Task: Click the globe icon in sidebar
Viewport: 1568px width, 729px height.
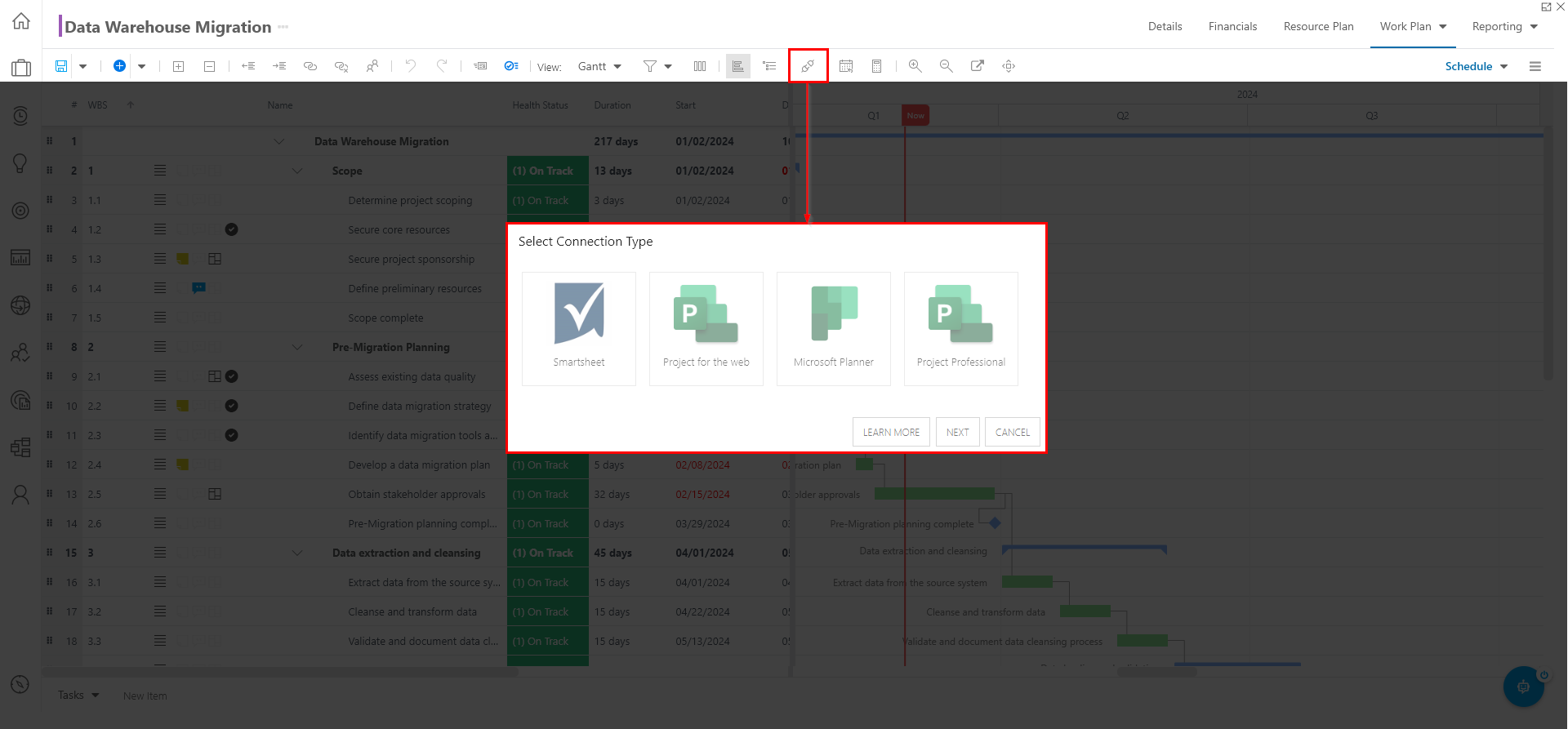Action: pos(20,305)
